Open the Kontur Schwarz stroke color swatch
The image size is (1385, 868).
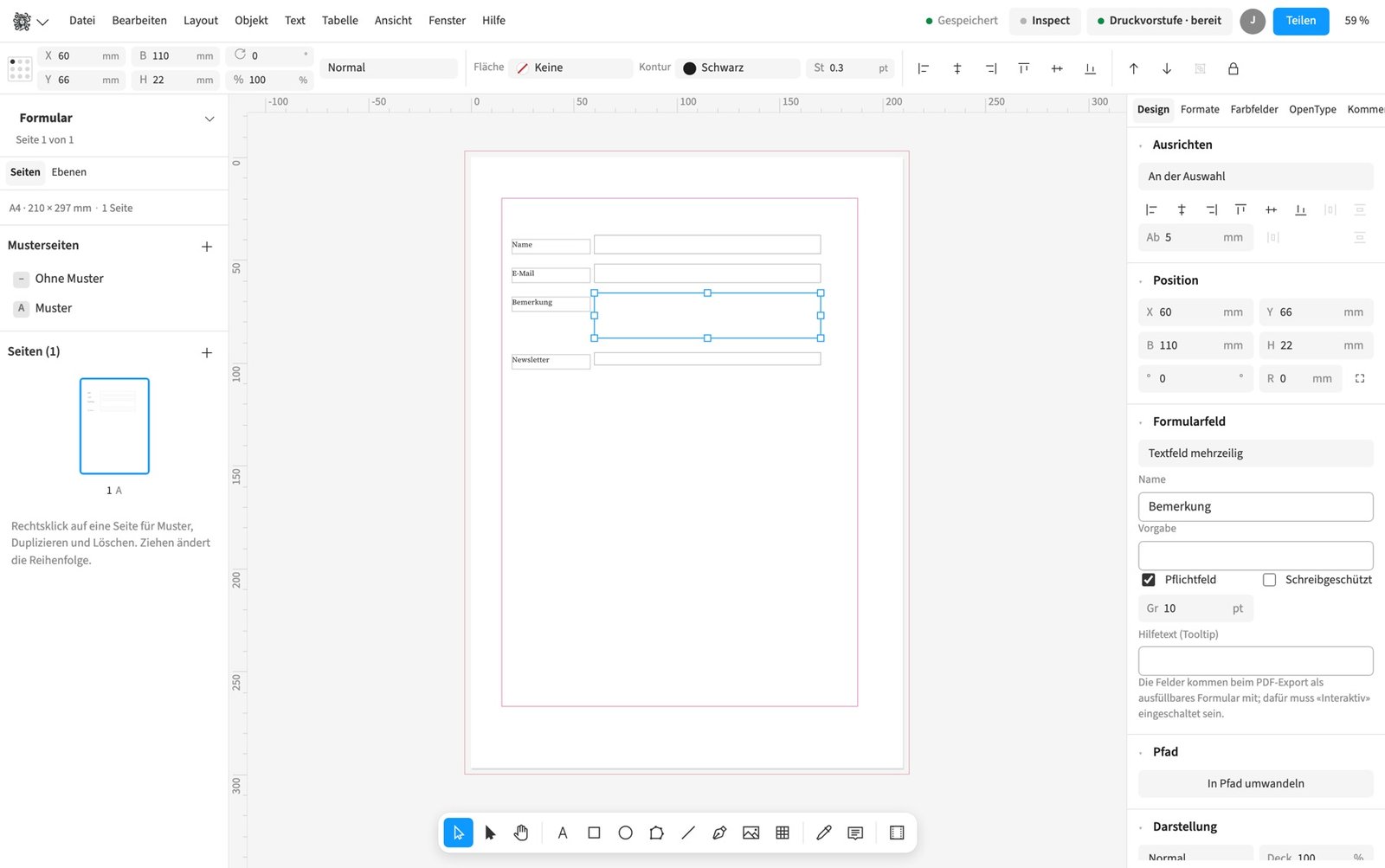pyautogui.click(x=690, y=68)
